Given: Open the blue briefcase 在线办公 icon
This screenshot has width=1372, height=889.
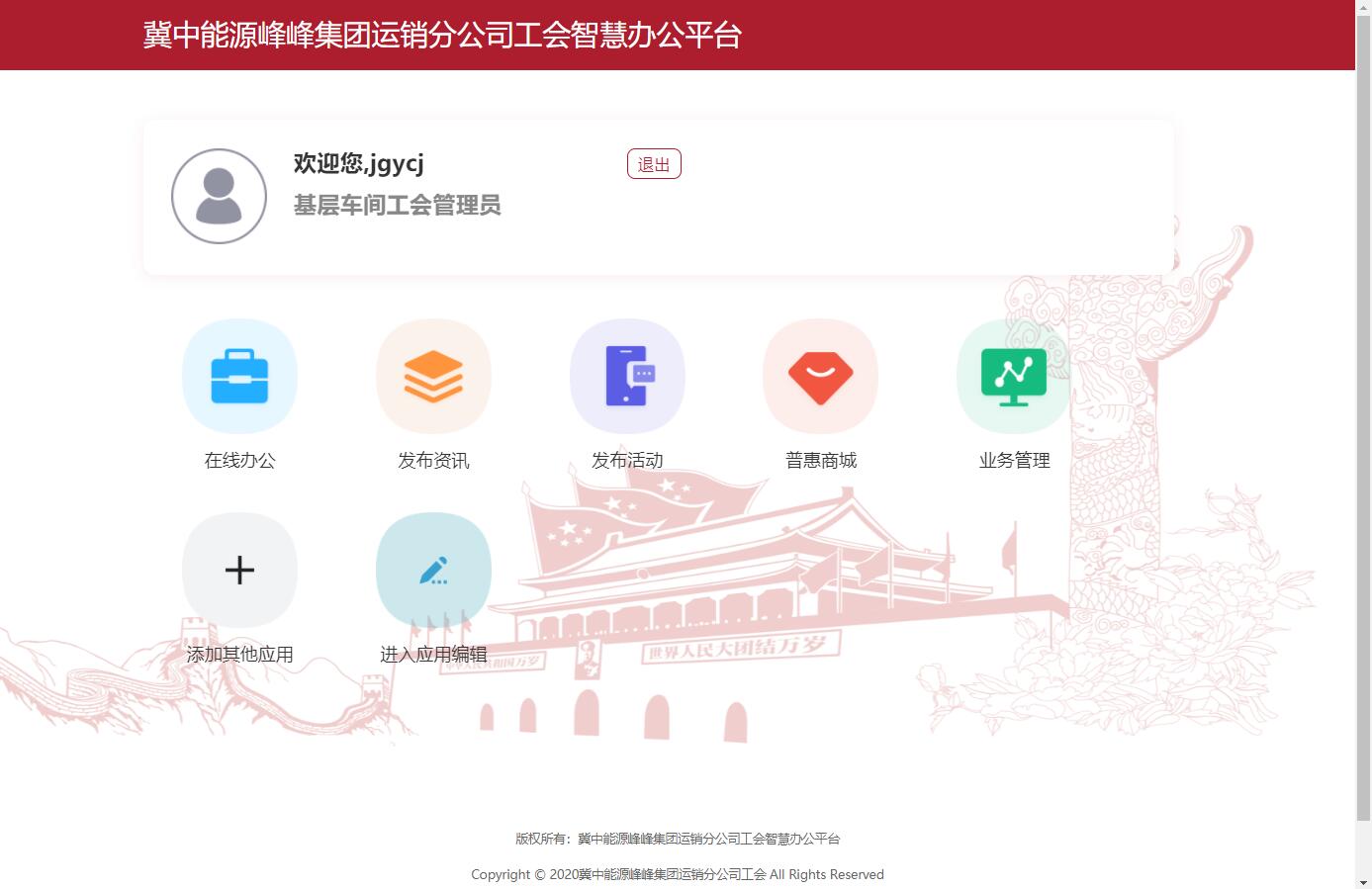Looking at the screenshot, I should pyautogui.click(x=239, y=377).
